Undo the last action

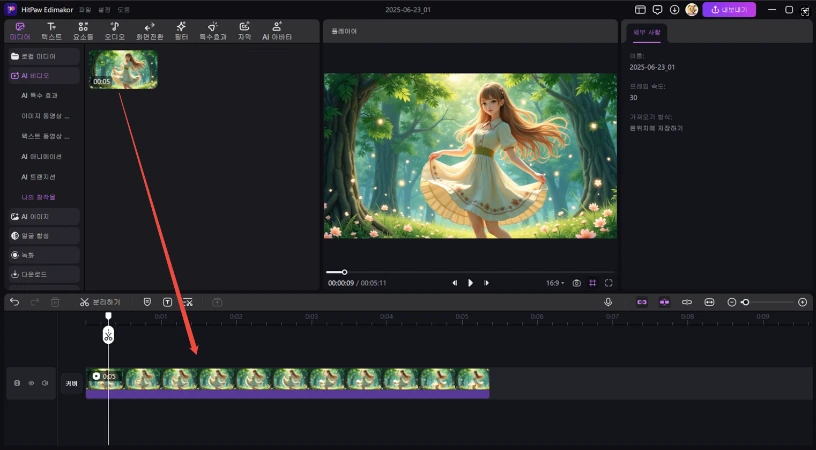(x=15, y=302)
